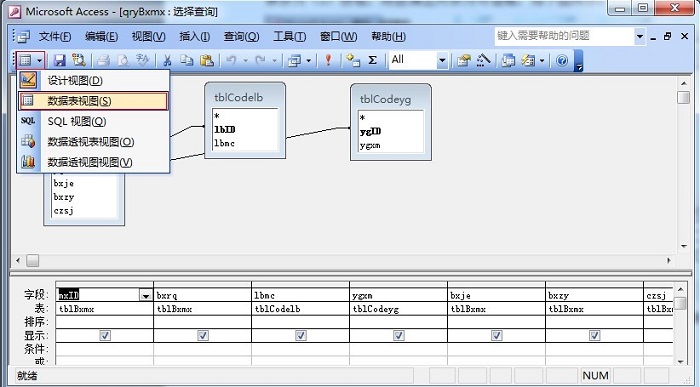Click the build expression toolbar icon
This screenshot has height=387, width=700.
[483, 60]
